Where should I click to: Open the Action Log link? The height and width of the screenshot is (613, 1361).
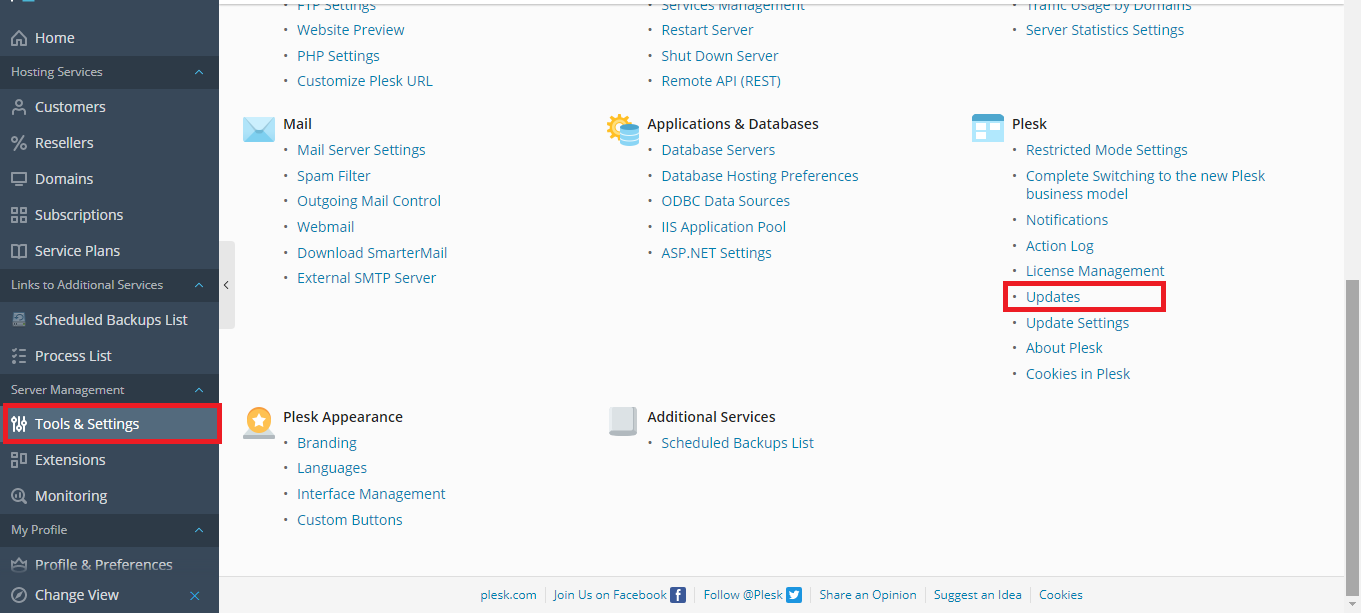[1060, 246]
